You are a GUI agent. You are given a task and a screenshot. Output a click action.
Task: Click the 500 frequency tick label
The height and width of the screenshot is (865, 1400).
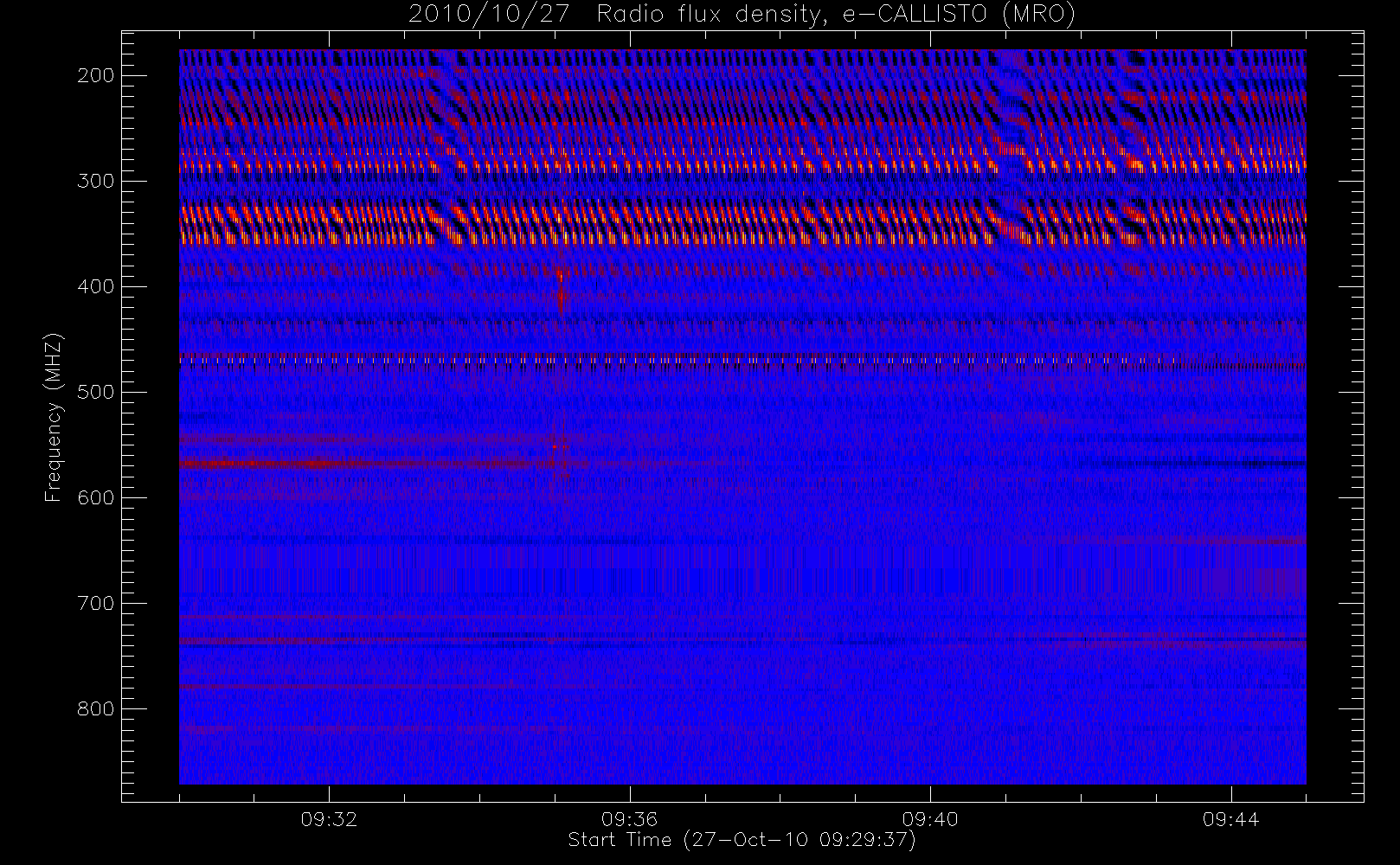tap(96, 392)
